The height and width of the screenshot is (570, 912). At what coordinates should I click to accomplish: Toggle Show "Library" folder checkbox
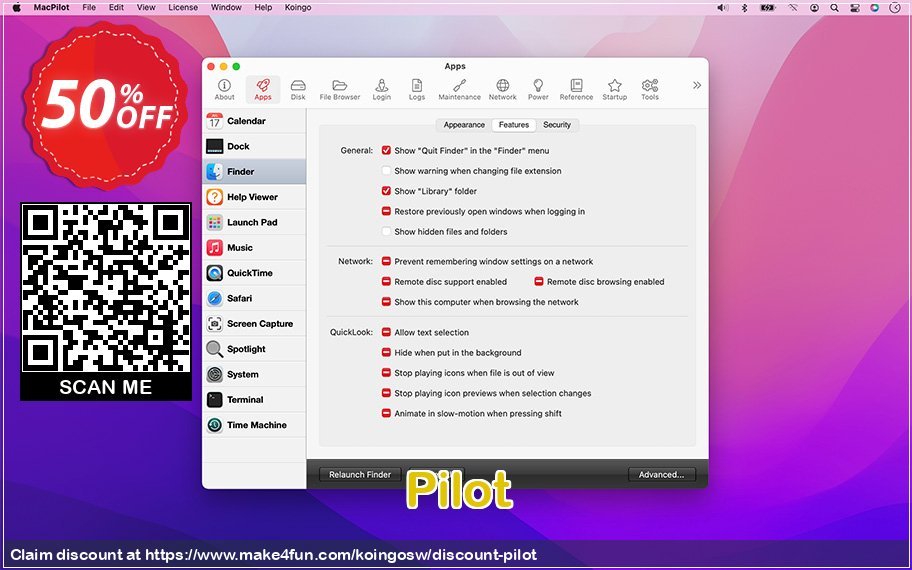click(386, 191)
